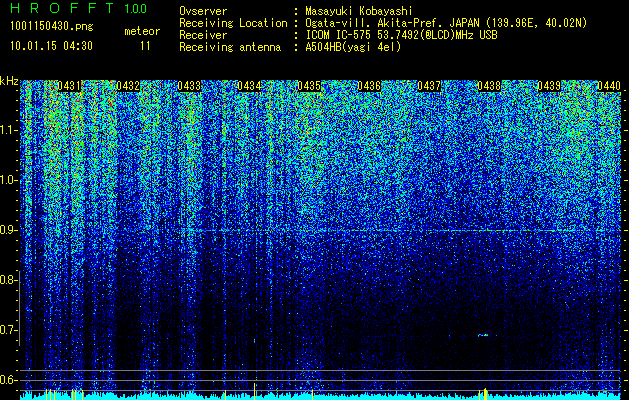Screen dimensions: 629x400
Task: Click the 0431 time marker
Action: click(x=69, y=86)
